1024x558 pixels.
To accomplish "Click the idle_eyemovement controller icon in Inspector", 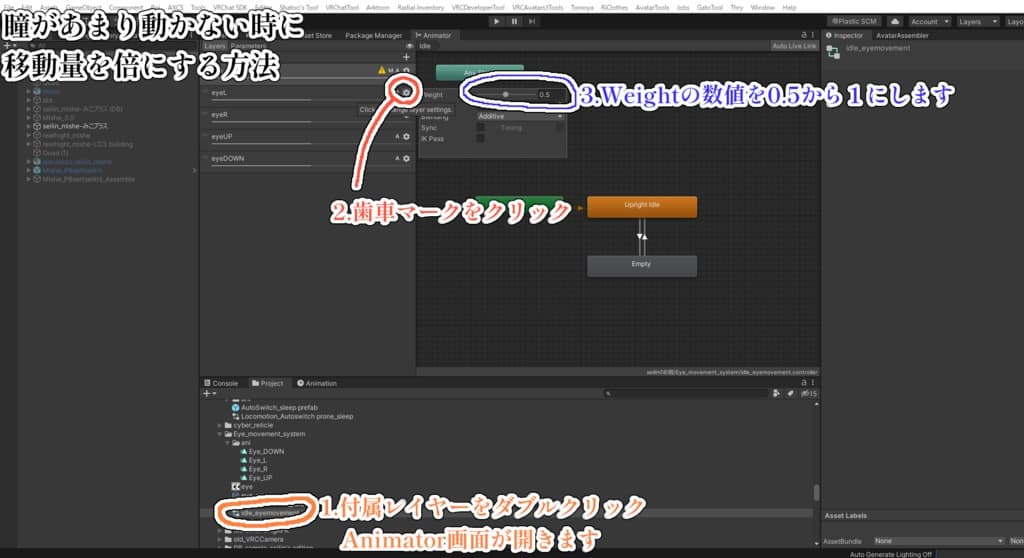I will (x=833, y=53).
